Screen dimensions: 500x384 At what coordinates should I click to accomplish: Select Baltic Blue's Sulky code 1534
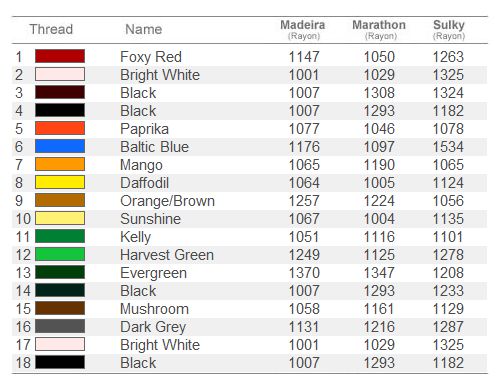point(448,147)
